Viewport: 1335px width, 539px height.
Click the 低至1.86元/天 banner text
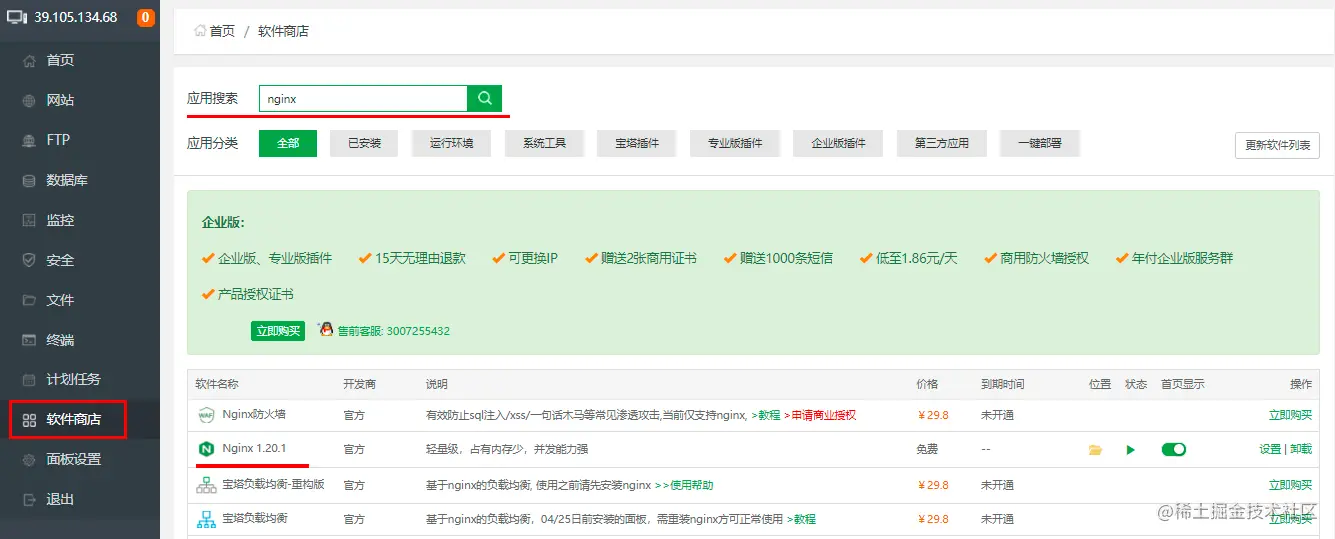click(x=916, y=258)
